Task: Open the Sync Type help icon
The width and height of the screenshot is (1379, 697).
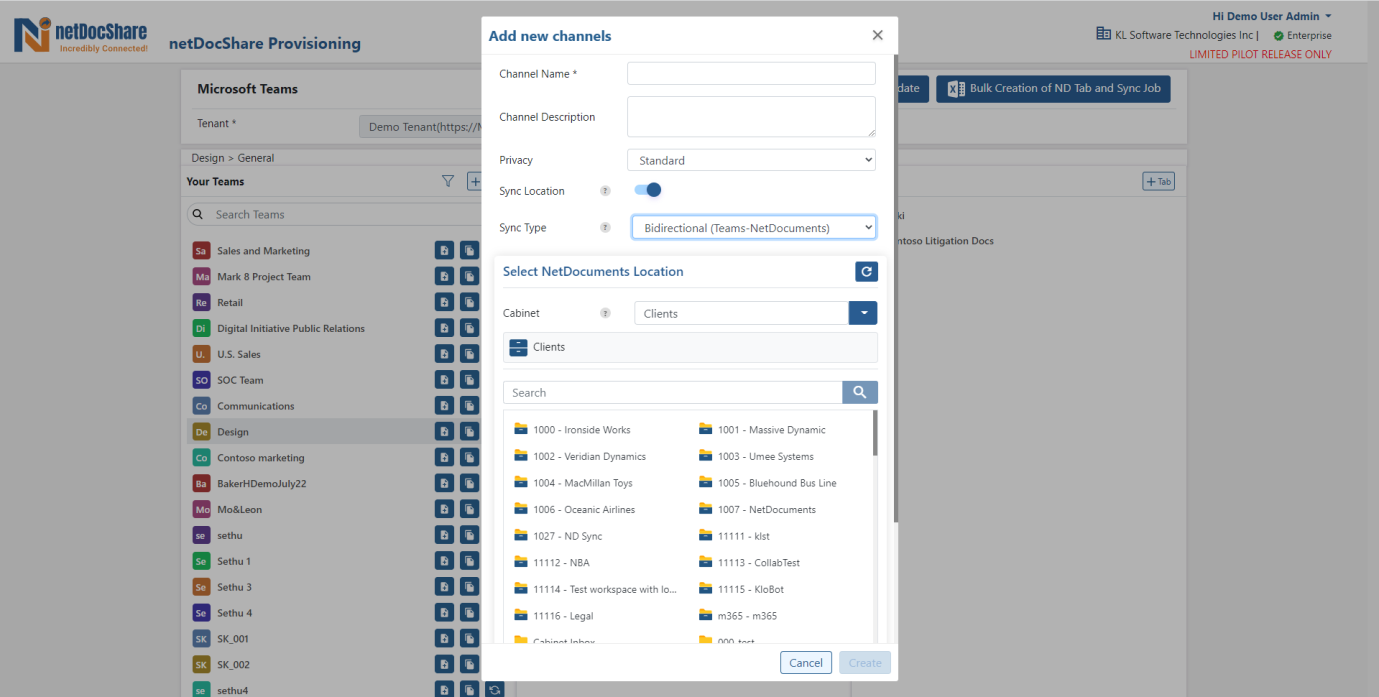Action: (x=605, y=228)
